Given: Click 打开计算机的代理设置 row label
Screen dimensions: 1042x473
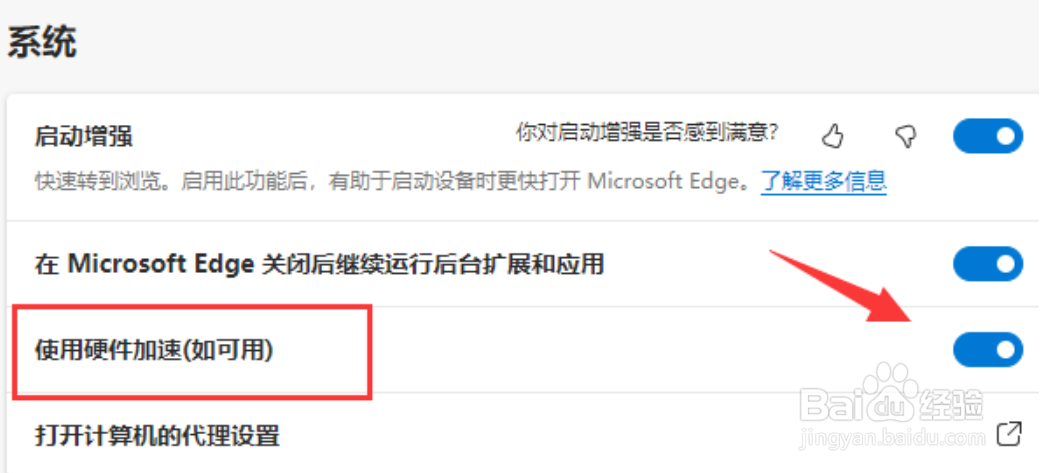Looking at the screenshot, I should (x=157, y=436).
